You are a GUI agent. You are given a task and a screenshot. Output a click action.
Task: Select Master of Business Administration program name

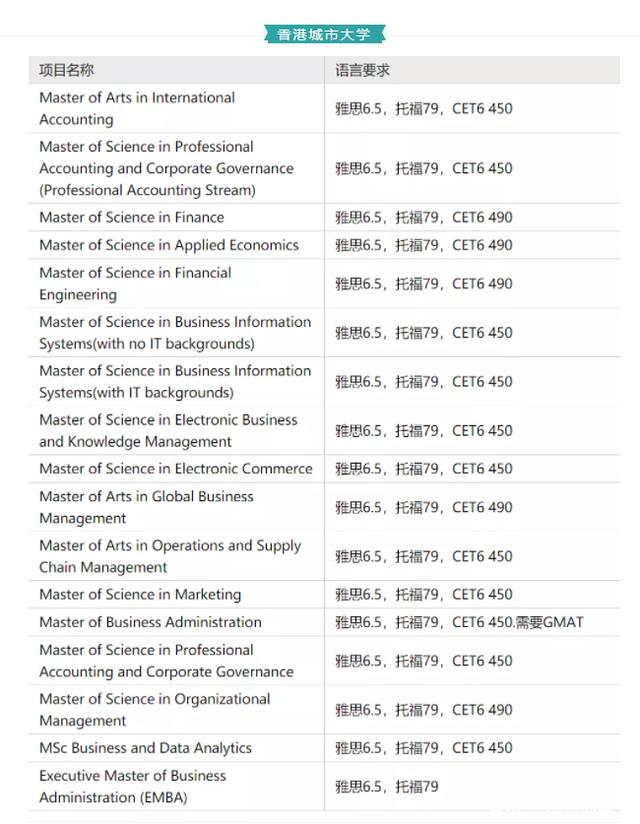click(150, 622)
